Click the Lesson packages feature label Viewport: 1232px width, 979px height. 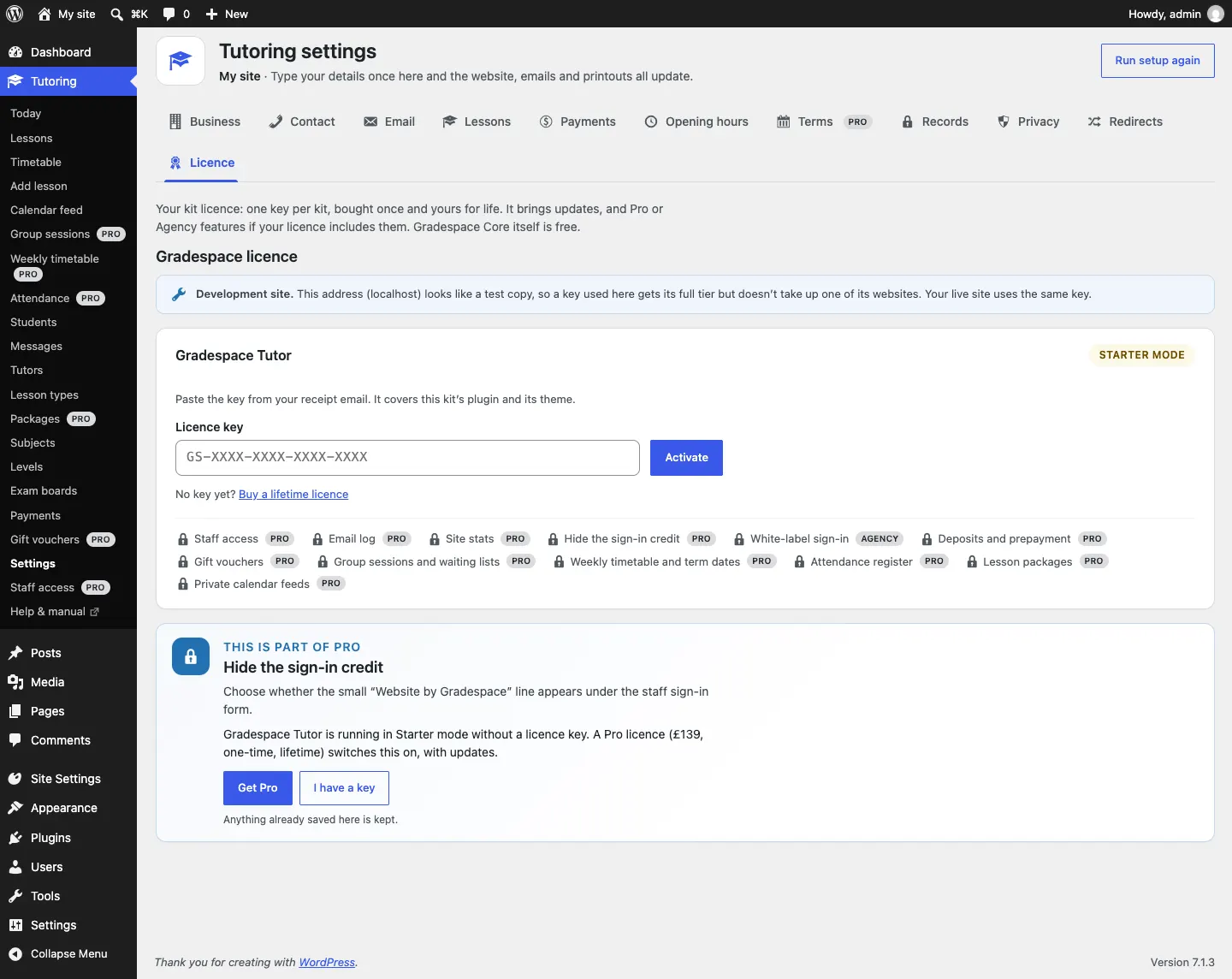(1028, 561)
